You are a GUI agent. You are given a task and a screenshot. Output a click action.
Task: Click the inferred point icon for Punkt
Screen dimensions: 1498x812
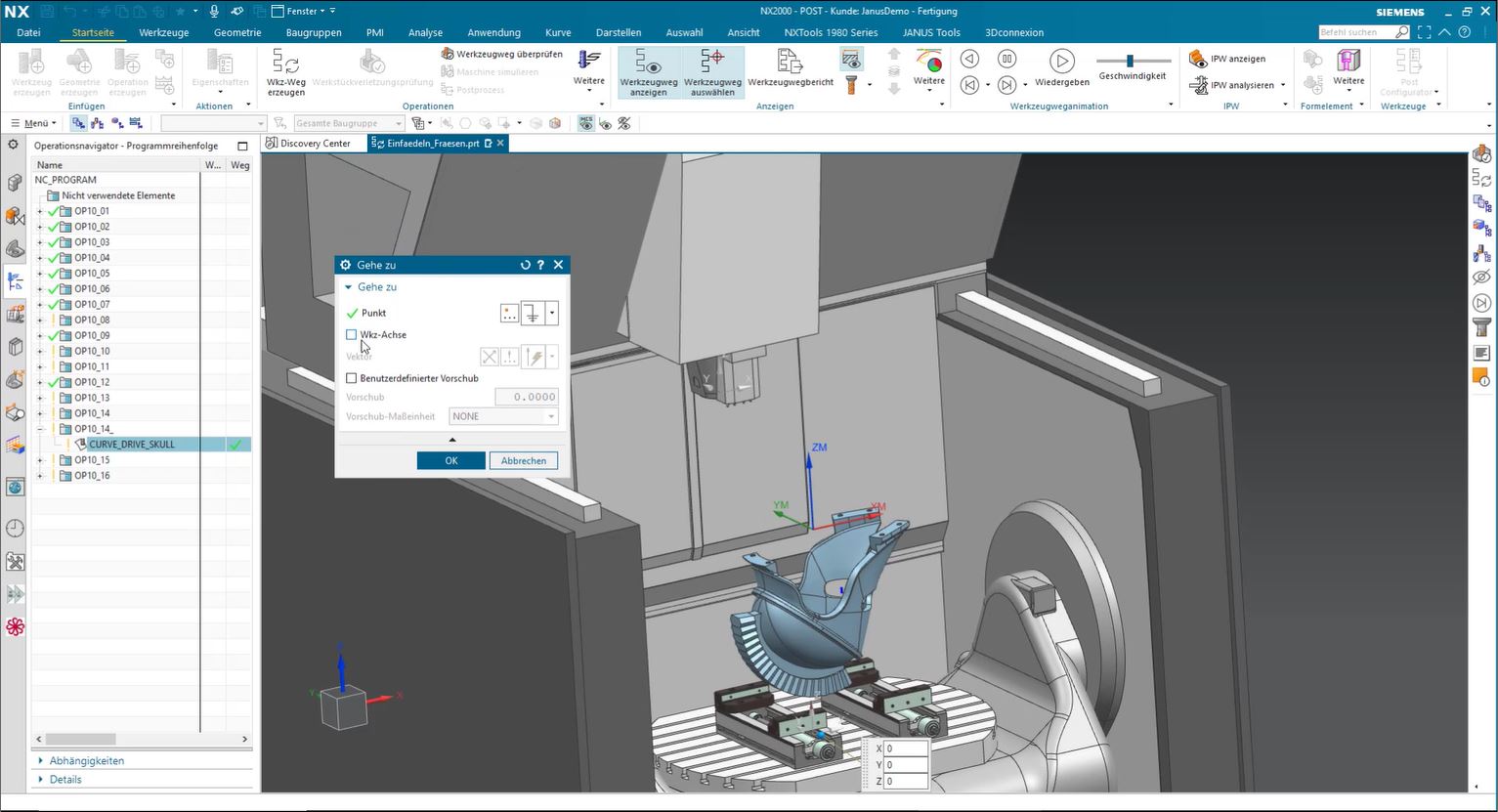[x=532, y=313]
